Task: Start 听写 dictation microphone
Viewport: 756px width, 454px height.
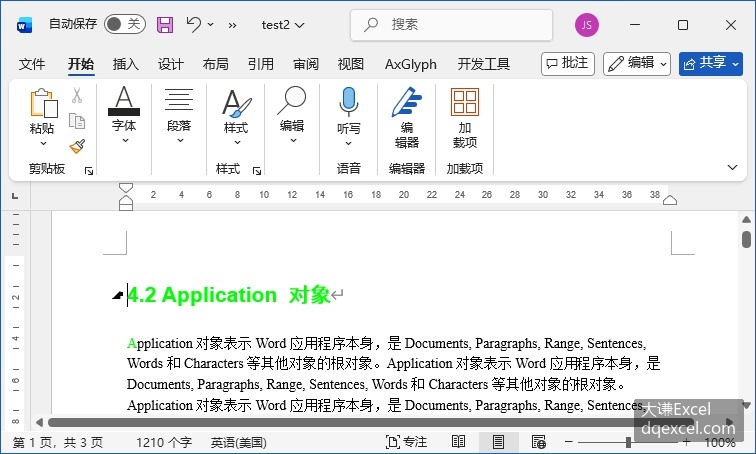Action: tap(349, 103)
